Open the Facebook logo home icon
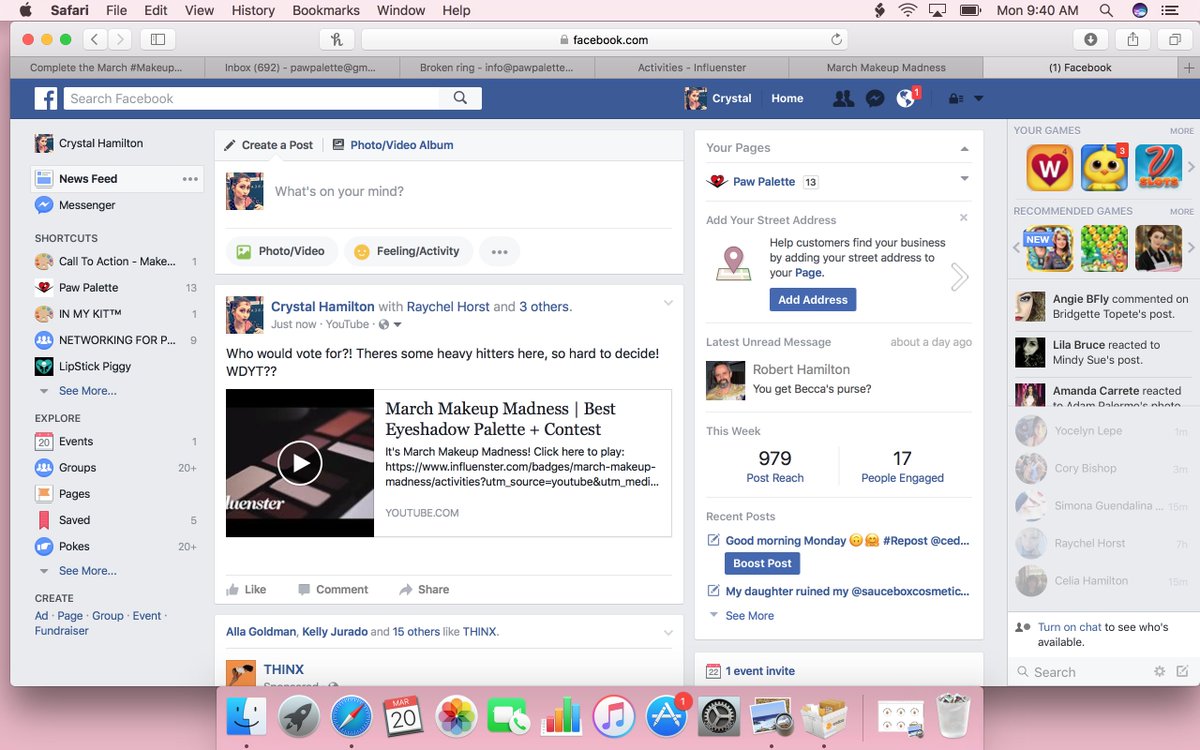This screenshot has width=1200, height=750. [46, 98]
